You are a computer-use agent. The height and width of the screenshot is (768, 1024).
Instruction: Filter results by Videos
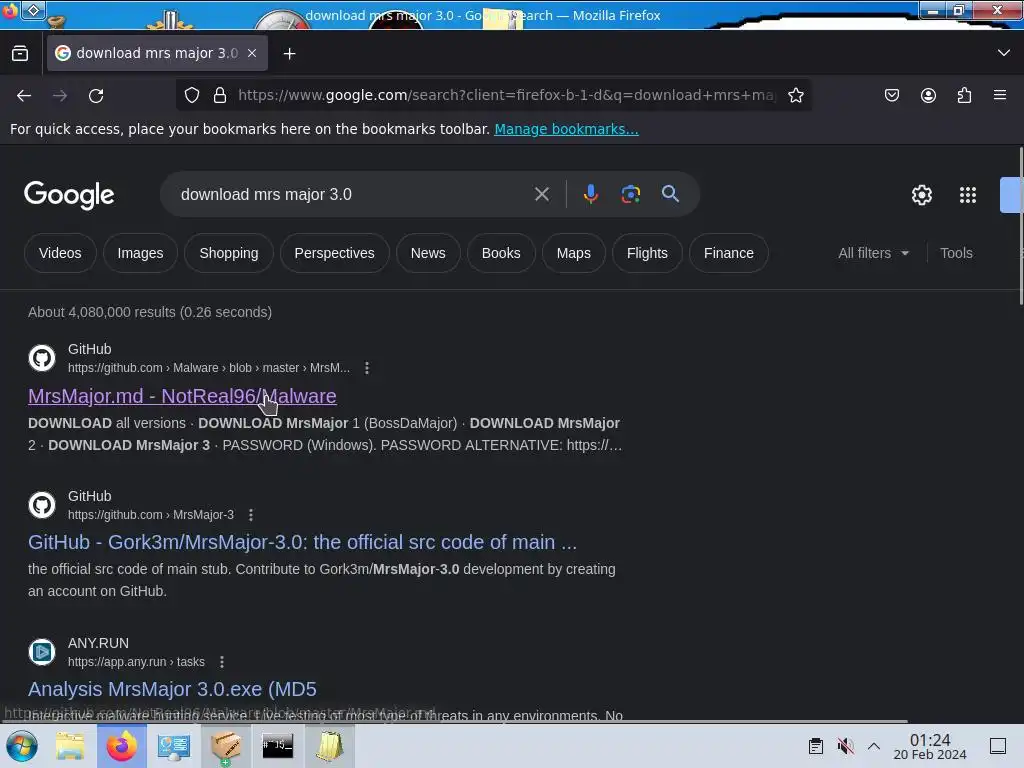pyautogui.click(x=60, y=253)
